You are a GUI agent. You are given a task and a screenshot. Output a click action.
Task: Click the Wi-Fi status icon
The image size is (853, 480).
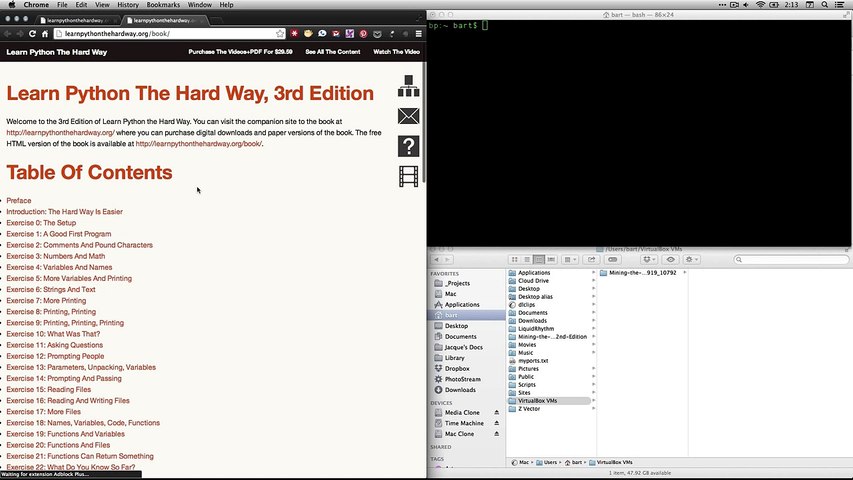761,4
